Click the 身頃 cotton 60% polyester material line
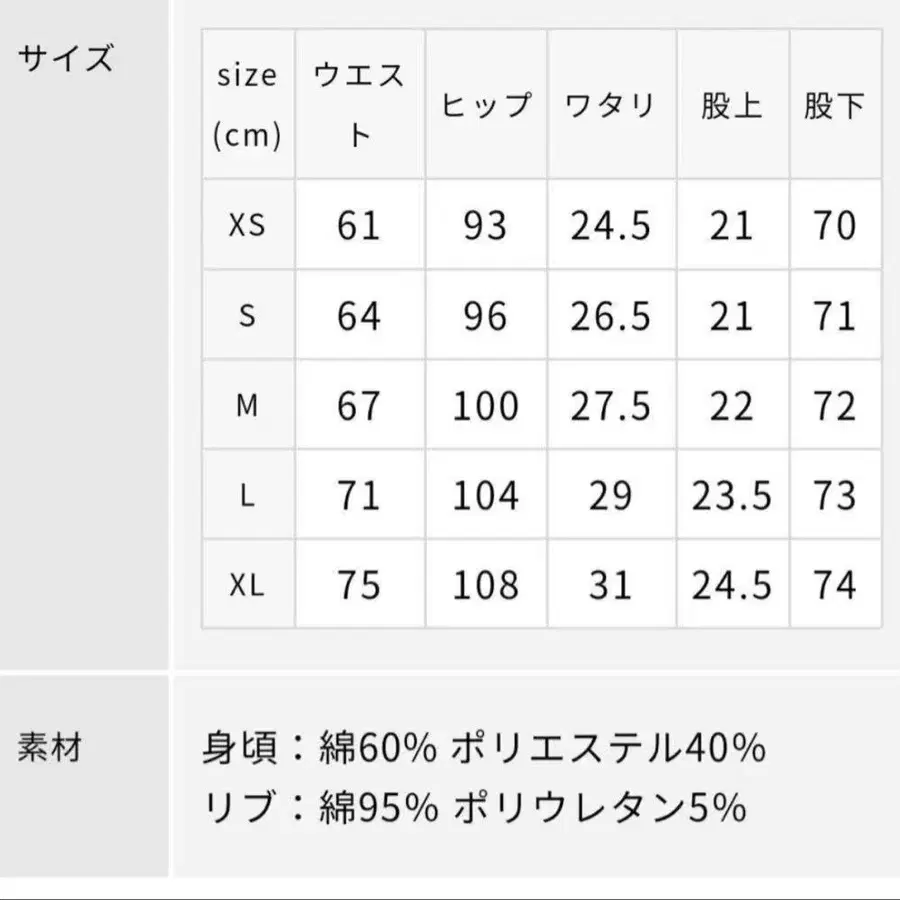This screenshot has width=900, height=900. 485,747
